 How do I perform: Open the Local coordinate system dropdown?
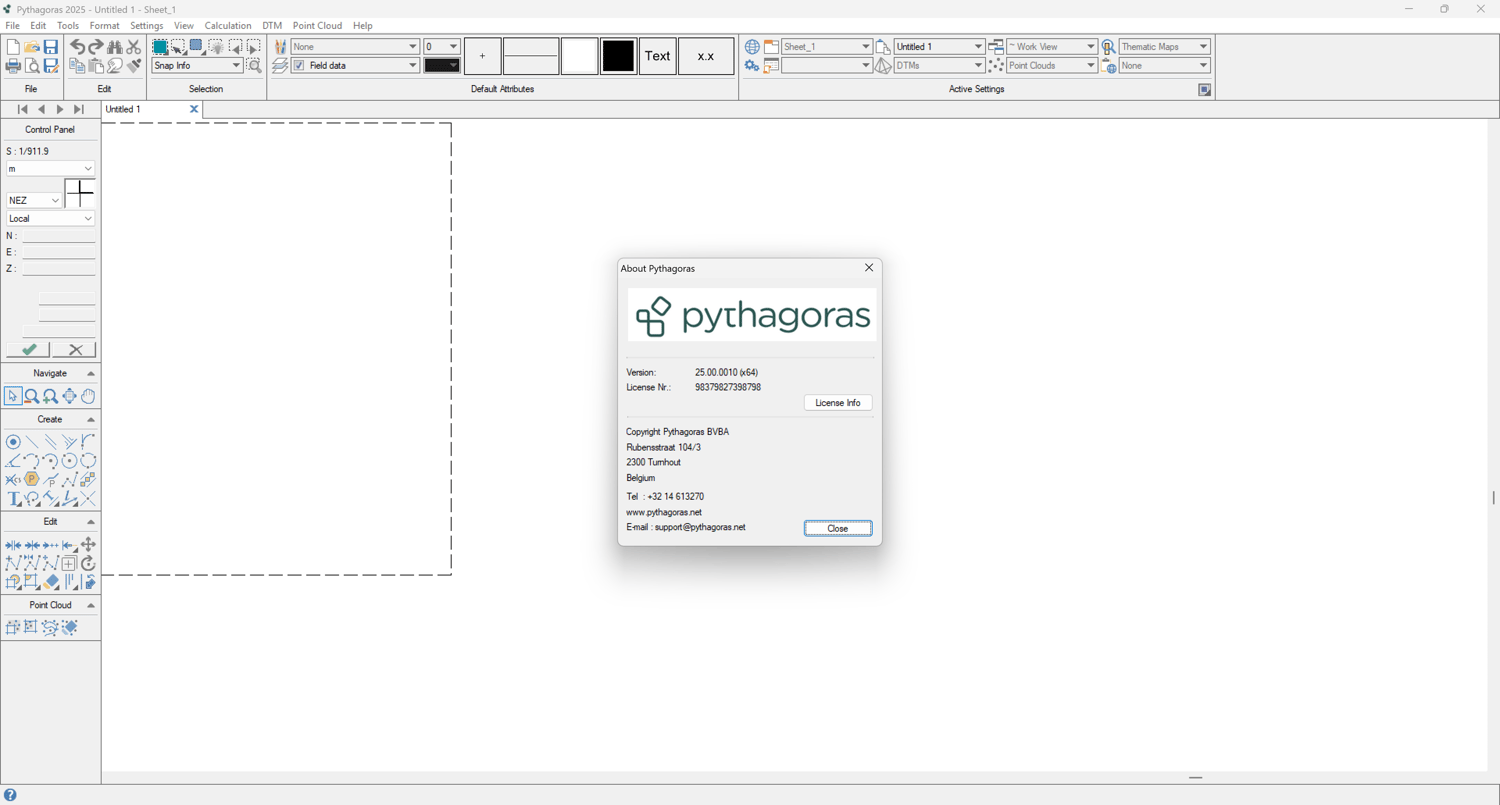[50, 219]
